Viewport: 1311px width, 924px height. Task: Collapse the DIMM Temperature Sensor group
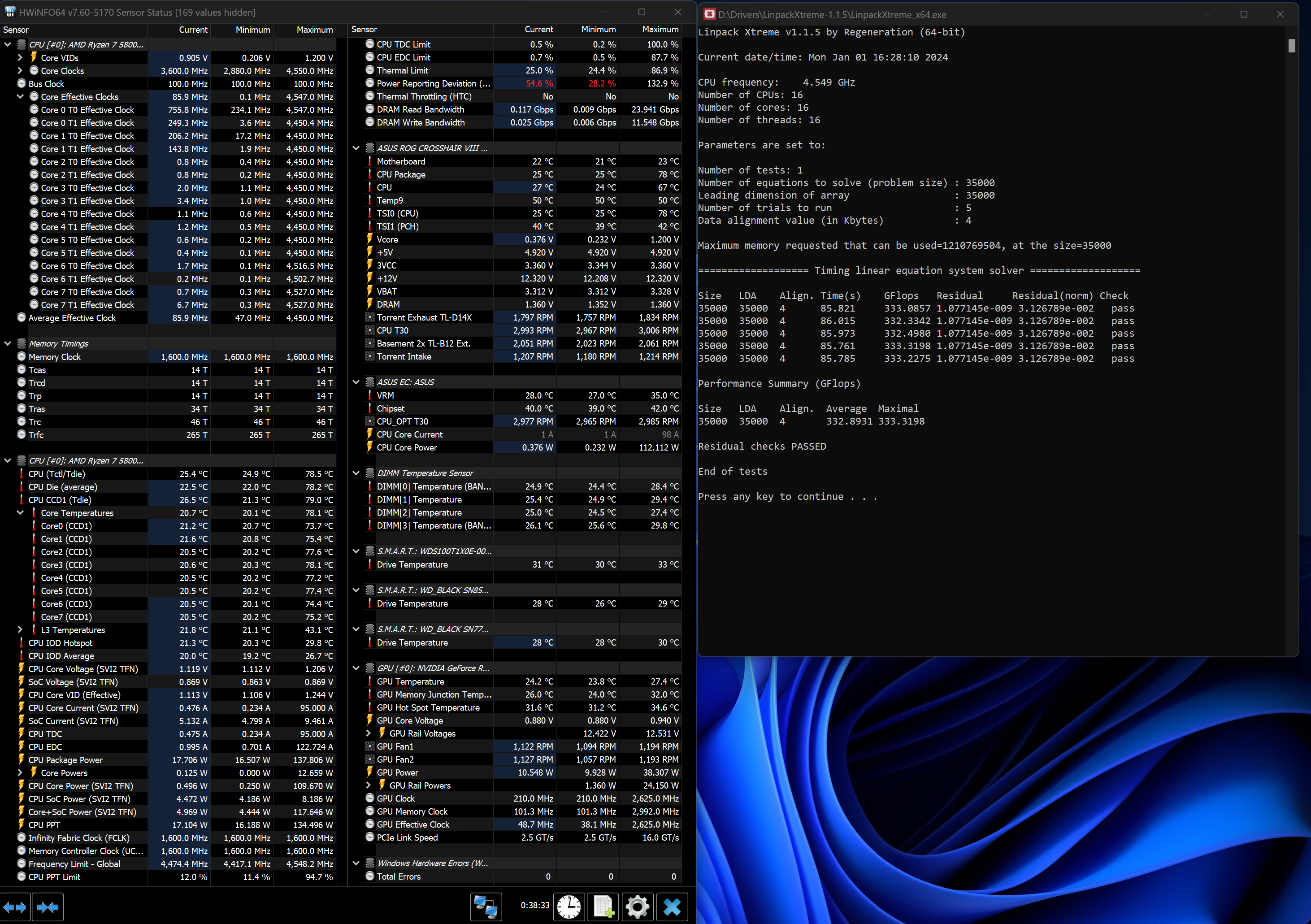356,473
